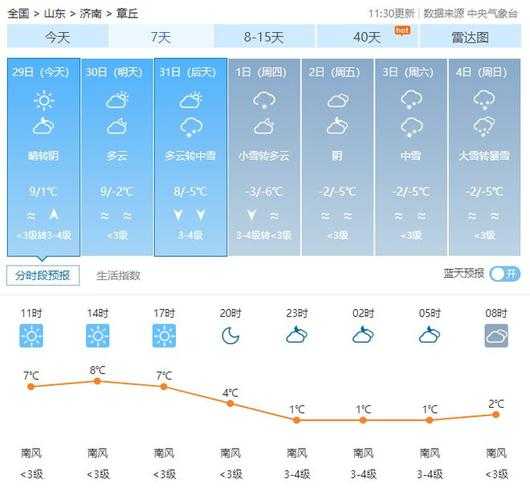
Task: Click the night cloudy icon under 29日
Action: pos(43,126)
